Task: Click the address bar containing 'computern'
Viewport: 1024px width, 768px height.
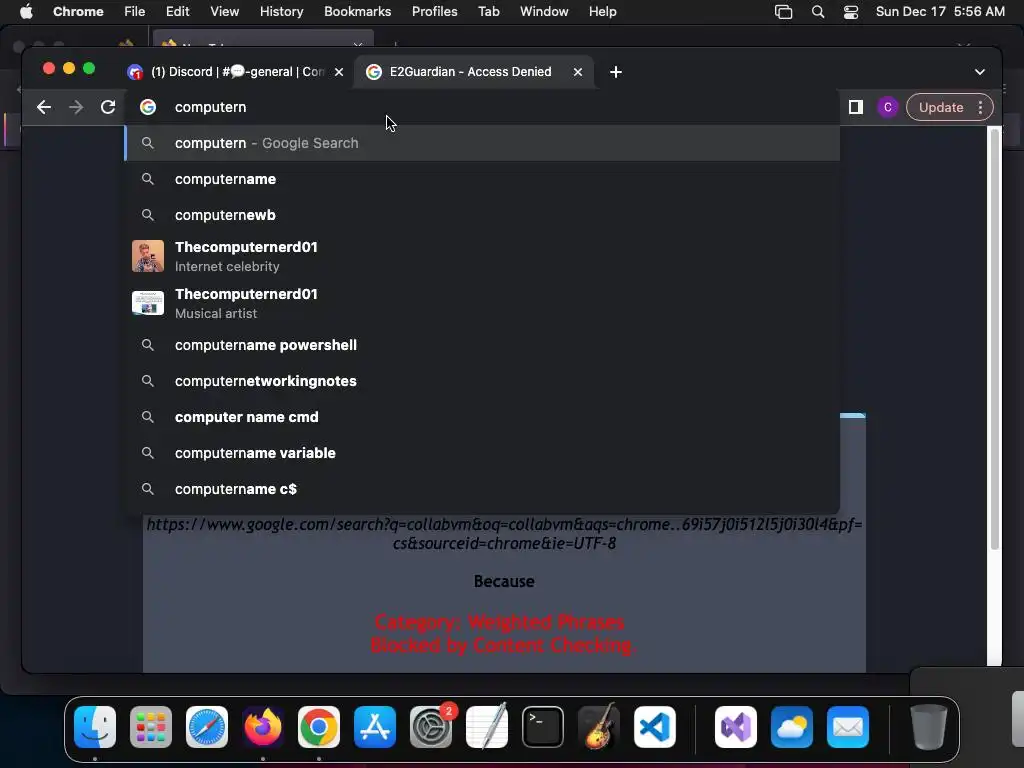Action: [483, 107]
